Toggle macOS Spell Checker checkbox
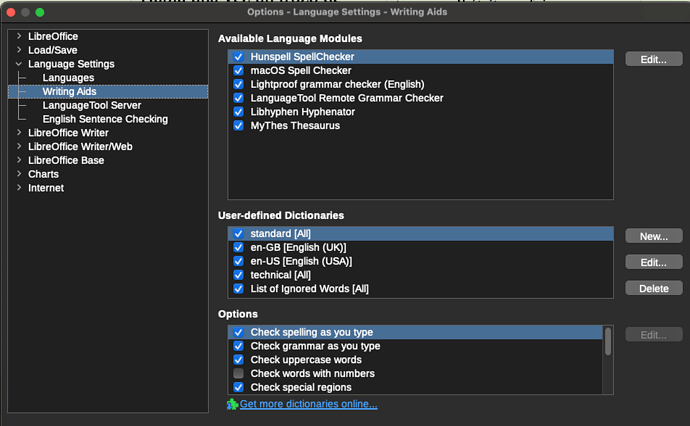 (239, 70)
